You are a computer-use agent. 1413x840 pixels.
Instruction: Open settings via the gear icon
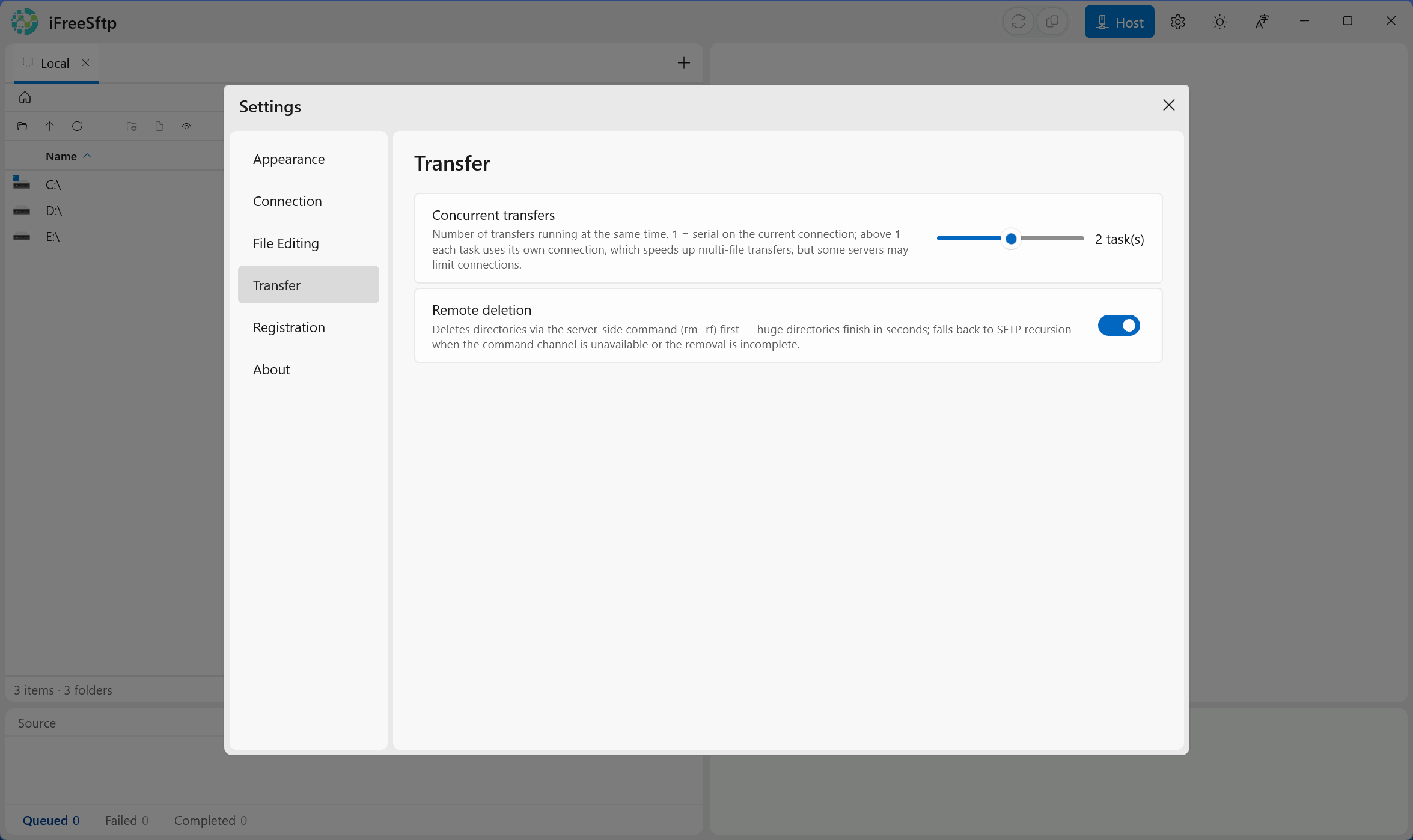coord(1177,22)
